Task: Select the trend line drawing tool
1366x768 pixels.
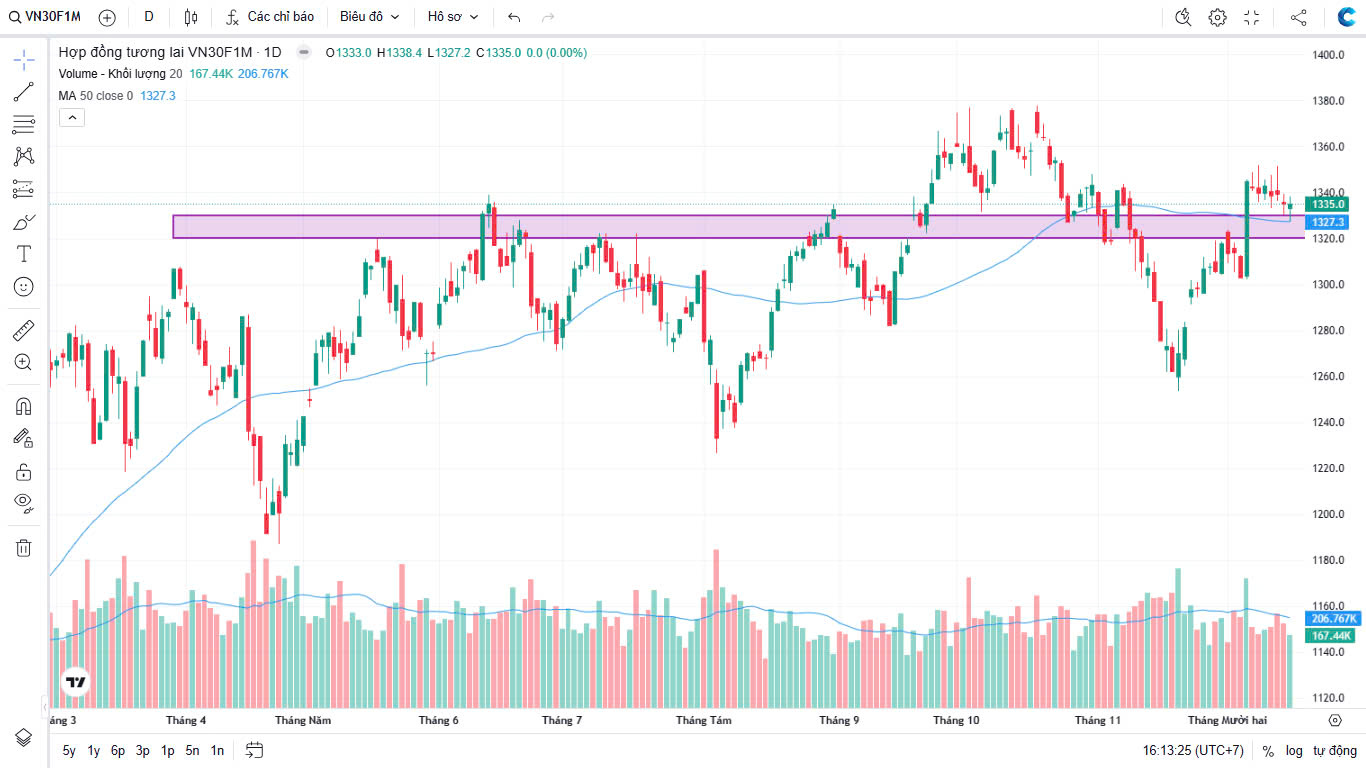Action: (x=24, y=92)
